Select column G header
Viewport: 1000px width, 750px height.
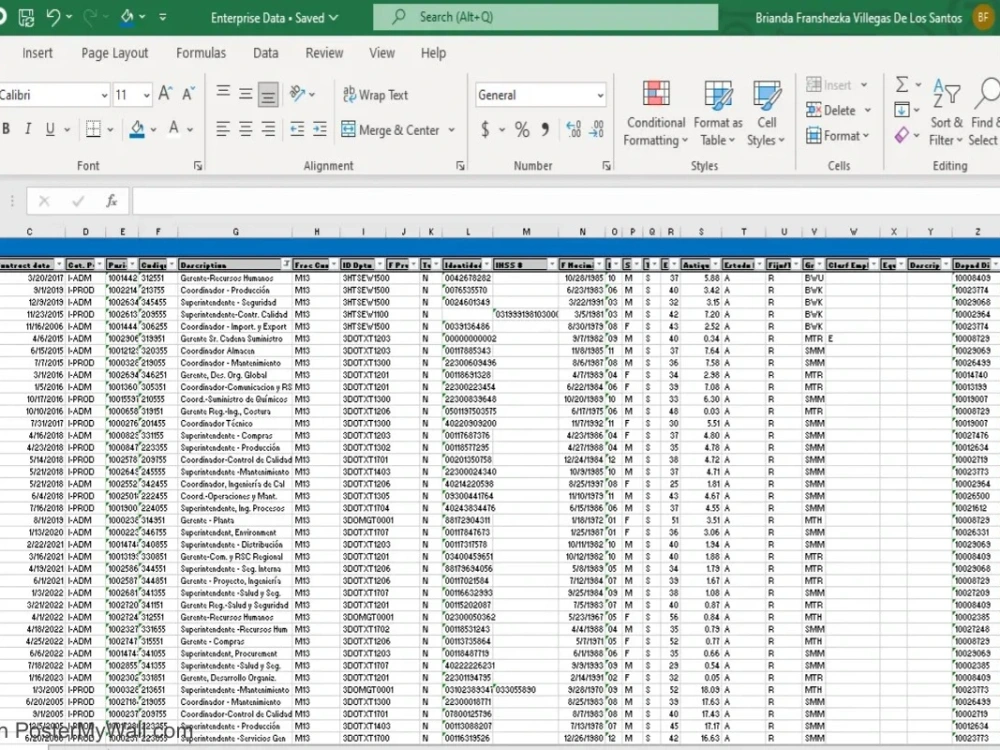[x=235, y=232]
